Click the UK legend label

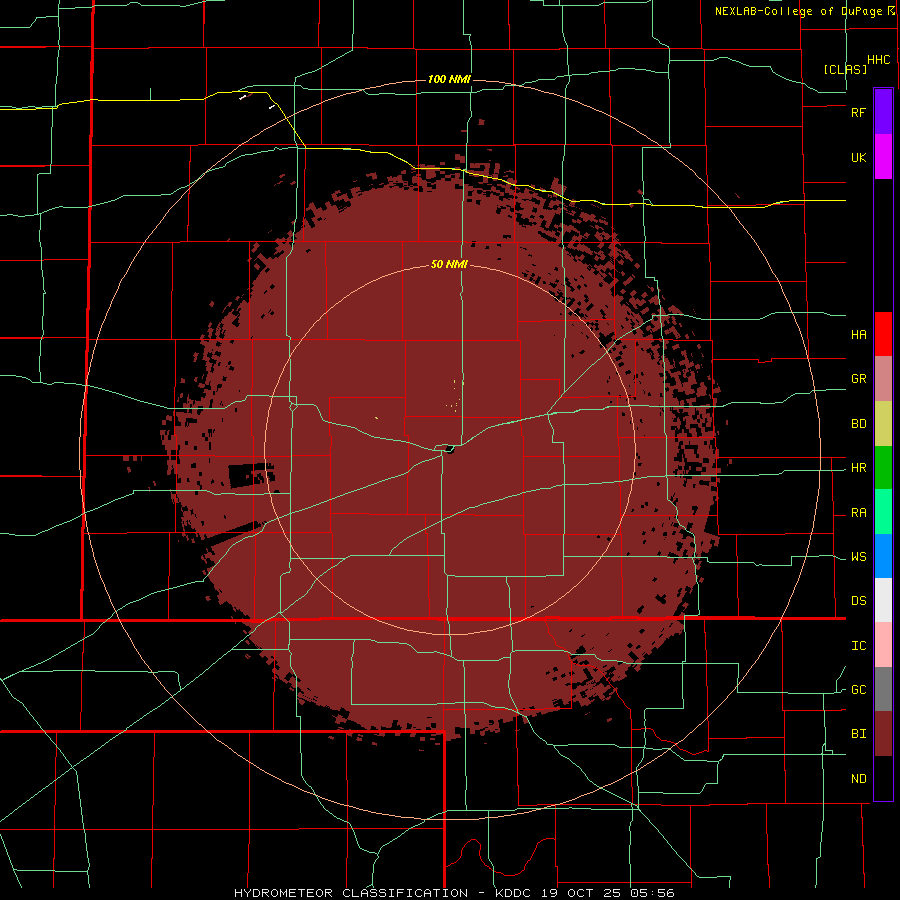(x=858, y=157)
